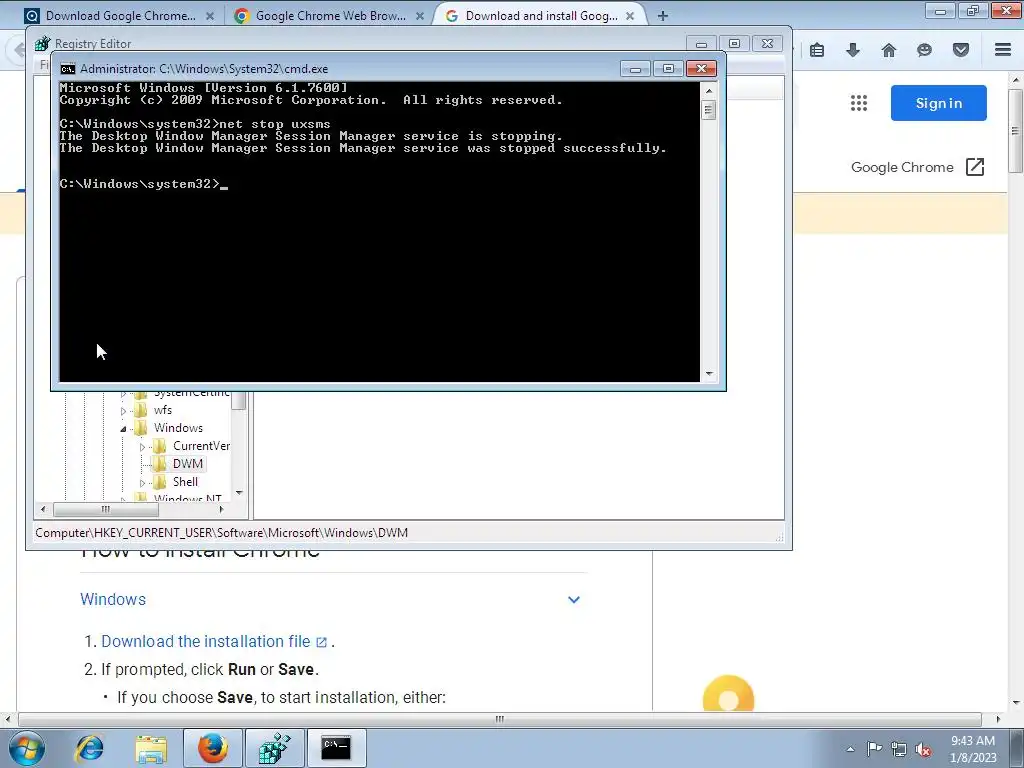Switch to Registry Editor taskbar icon
The height and width of the screenshot is (768, 1024).
coord(274,748)
